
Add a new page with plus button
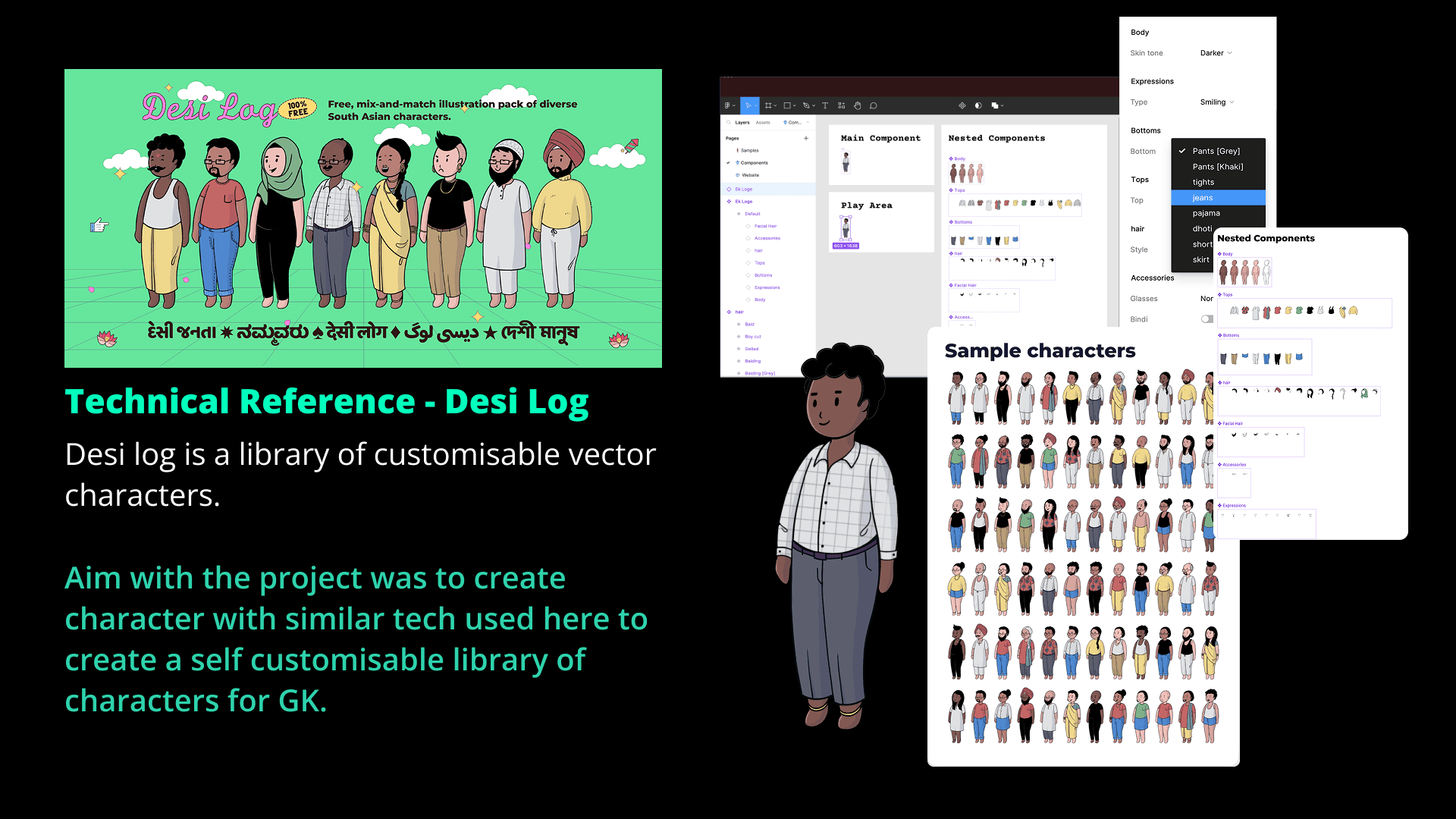[x=806, y=138]
